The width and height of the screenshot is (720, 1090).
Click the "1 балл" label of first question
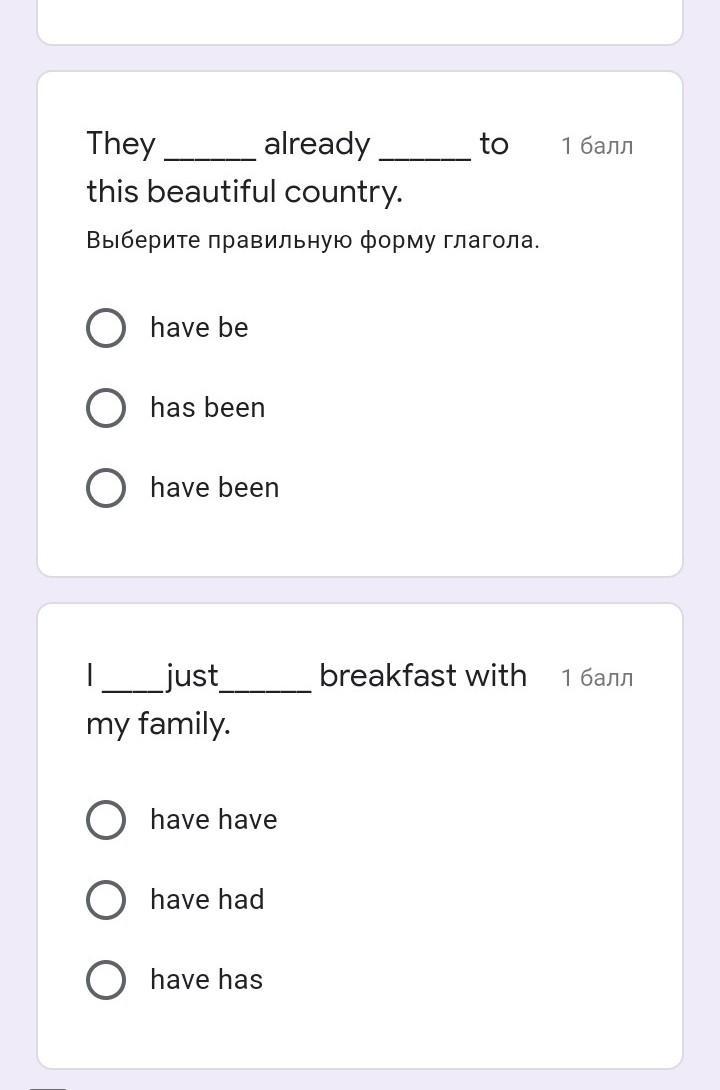point(597,146)
